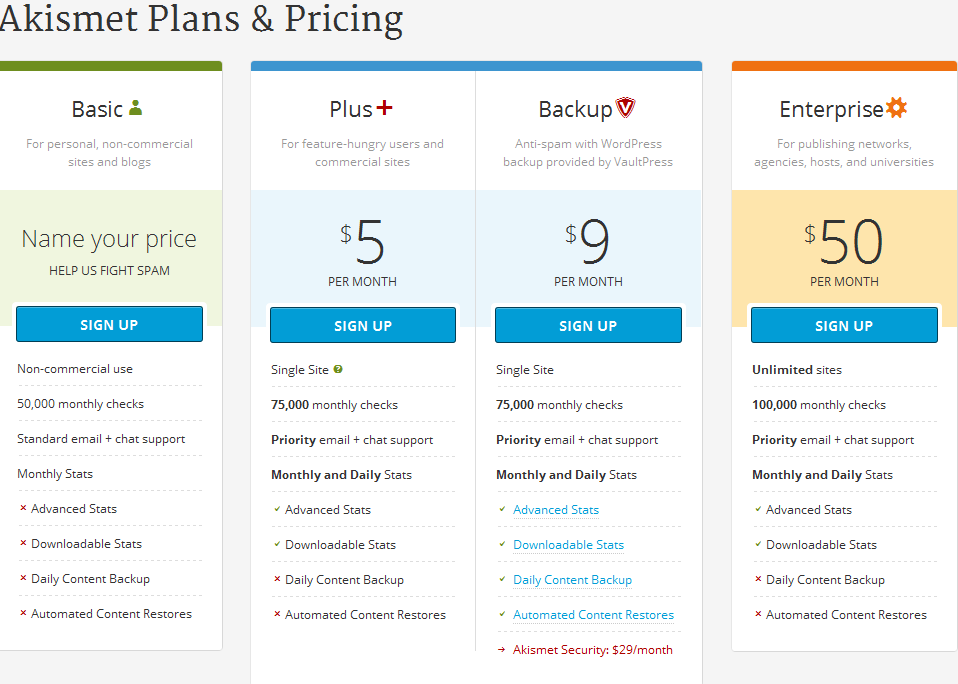Click the Enterprise plan title
Viewport: 958px width, 684px height.
coord(832,109)
